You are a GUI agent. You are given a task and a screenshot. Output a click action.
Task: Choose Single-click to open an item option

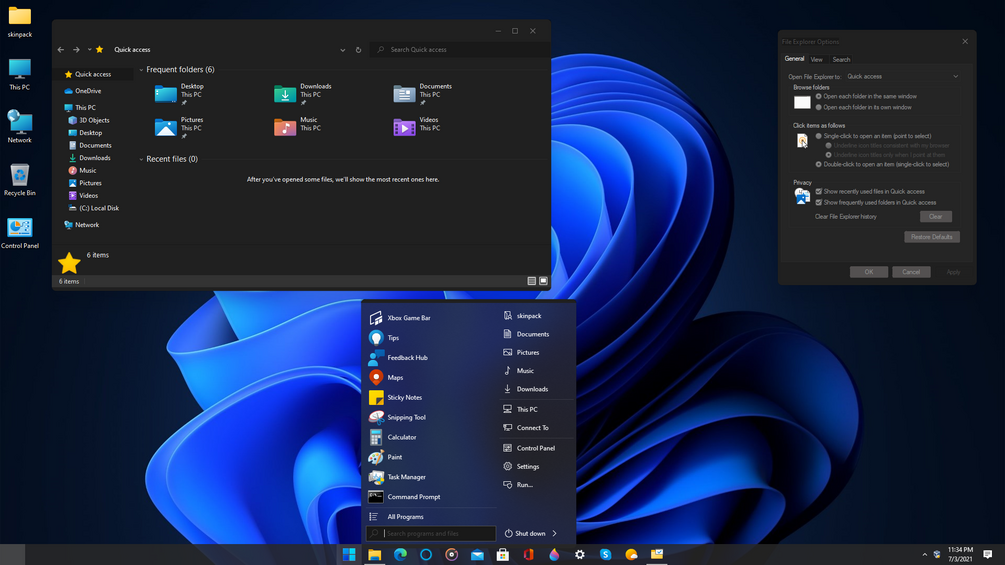[x=818, y=136]
